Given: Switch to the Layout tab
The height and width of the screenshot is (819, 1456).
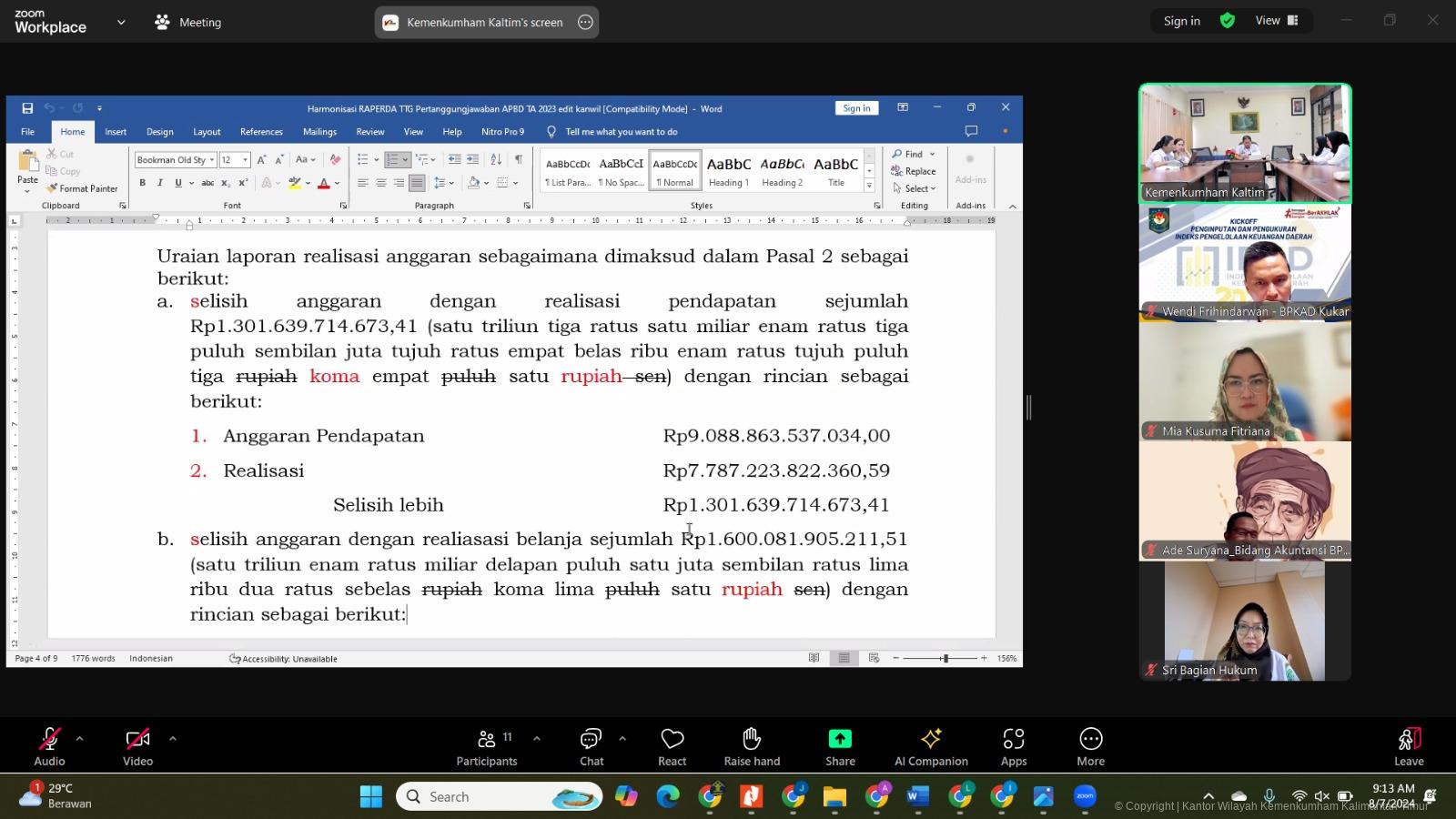Looking at the screenshot, I should pos(207,132).
